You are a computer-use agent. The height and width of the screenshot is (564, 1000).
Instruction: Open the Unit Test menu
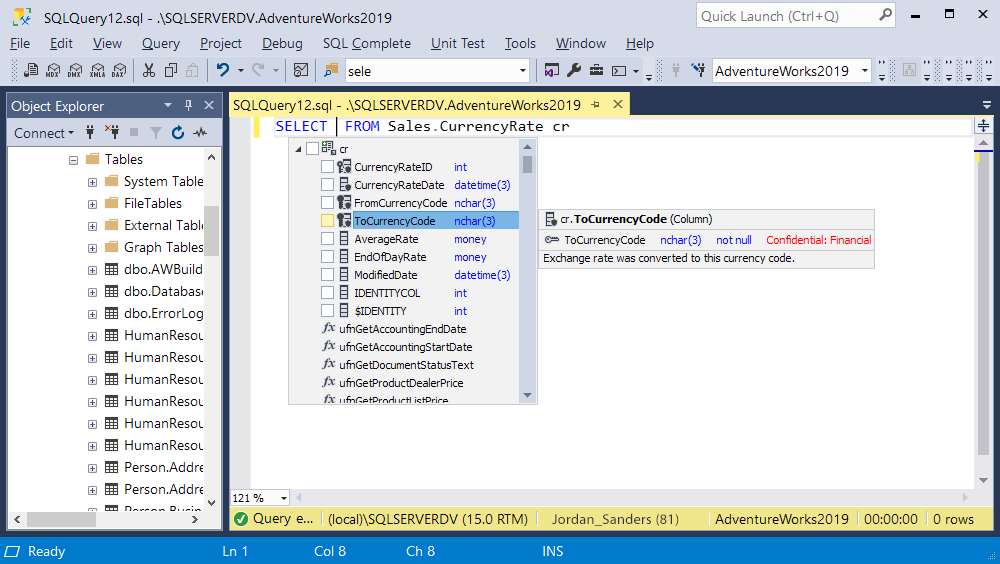click(x=458, y=43)
